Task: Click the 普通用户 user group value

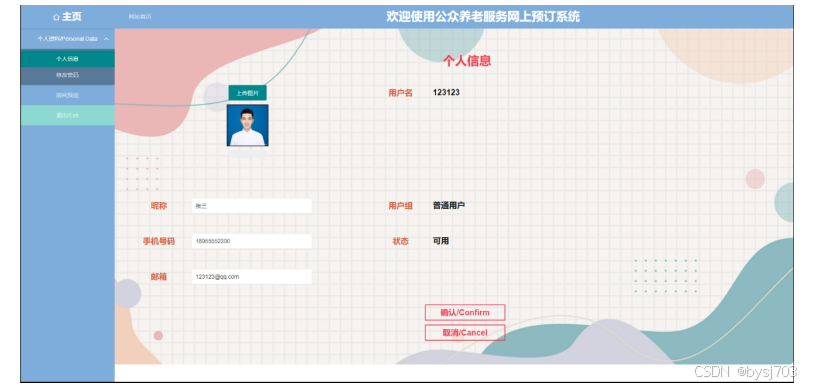Action: click(x=449, y=205)
